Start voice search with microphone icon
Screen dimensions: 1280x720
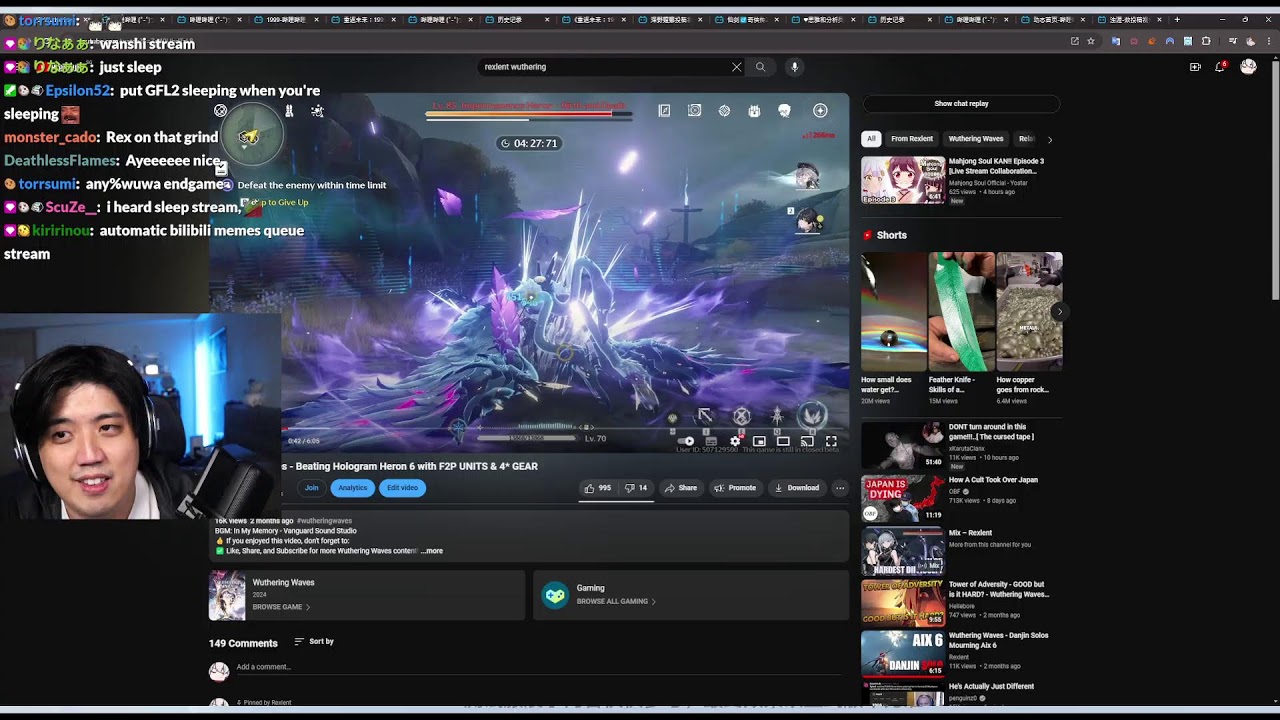coord(794,67)
